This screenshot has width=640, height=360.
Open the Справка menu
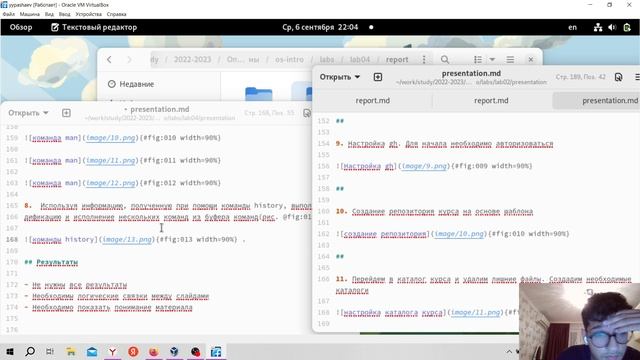click(116, 14)
